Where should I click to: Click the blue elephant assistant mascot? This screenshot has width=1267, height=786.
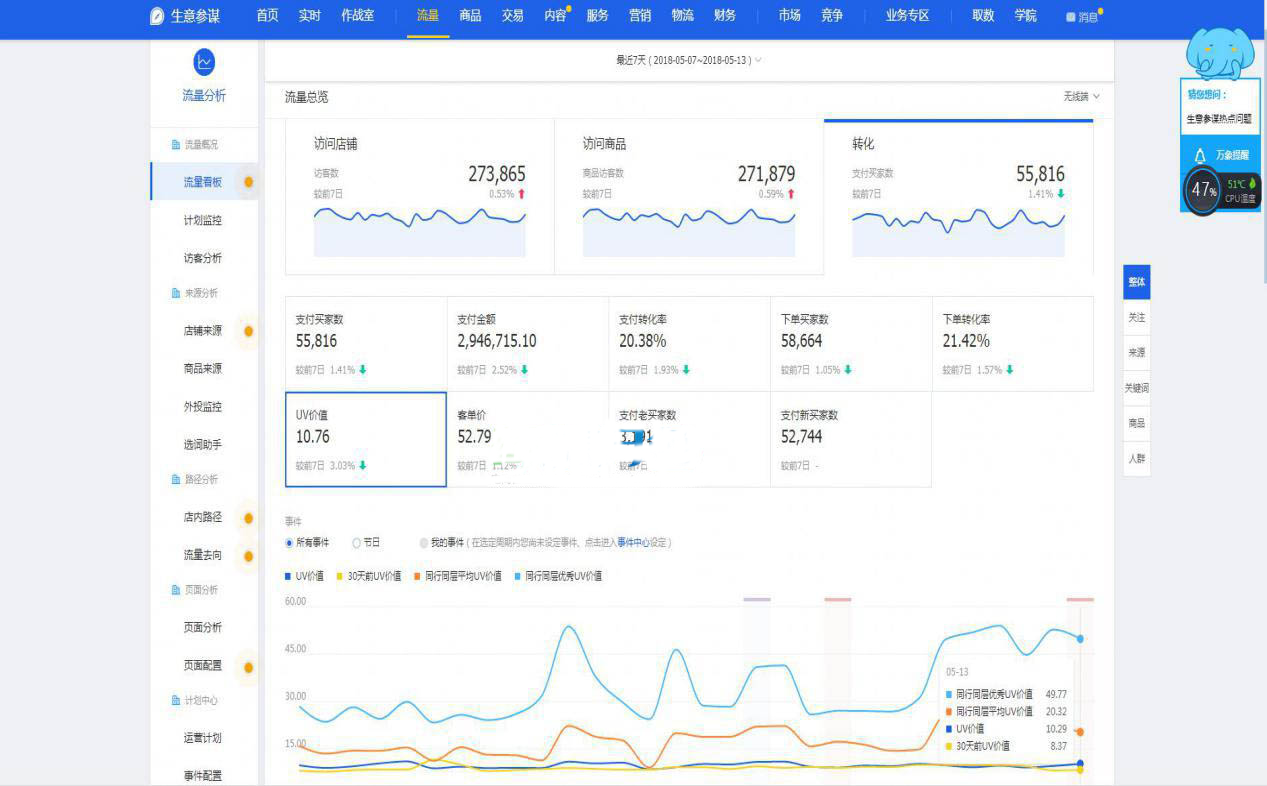click(x=1218, y=50)
